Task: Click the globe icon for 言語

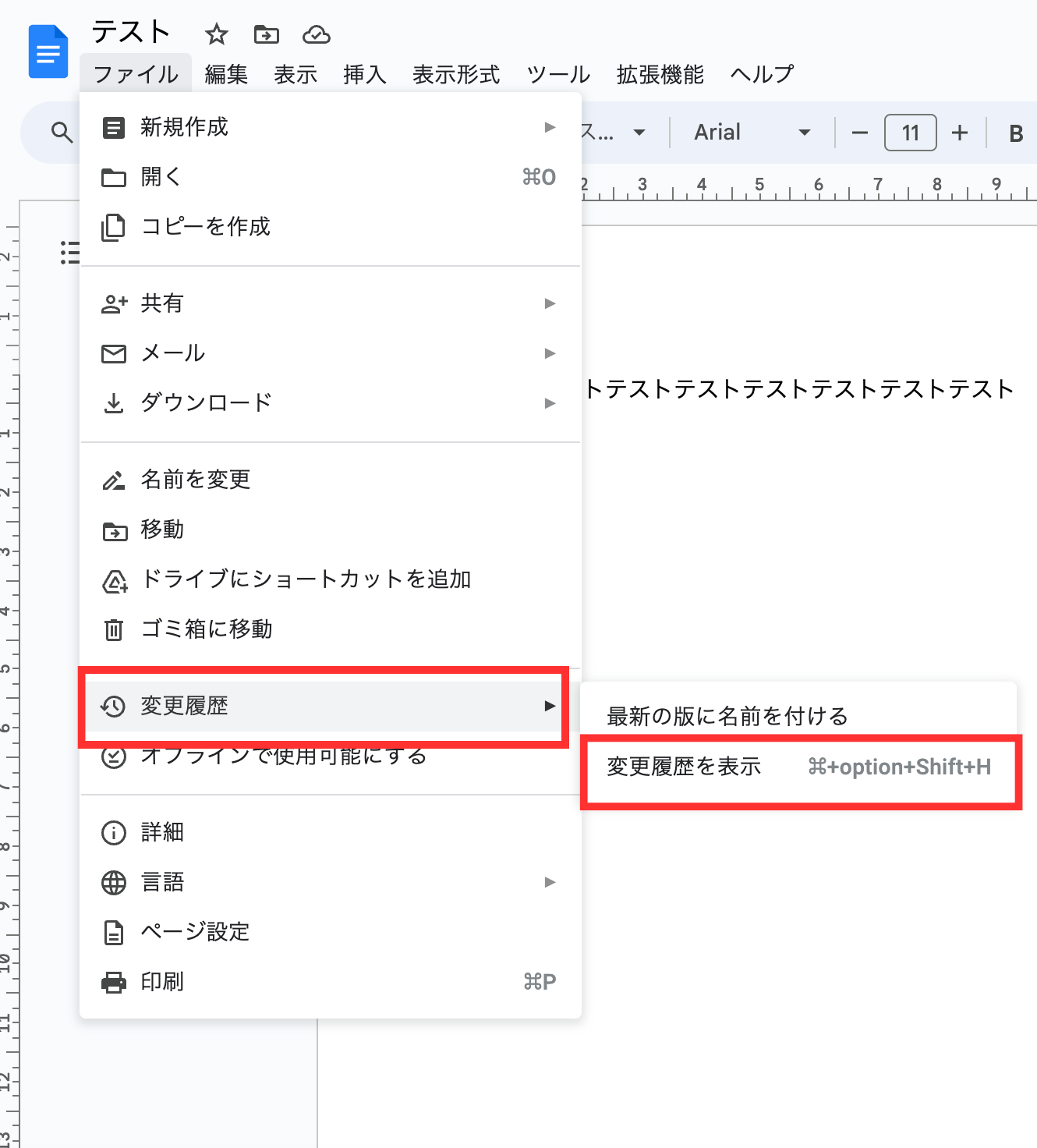Action: (114, 883)
